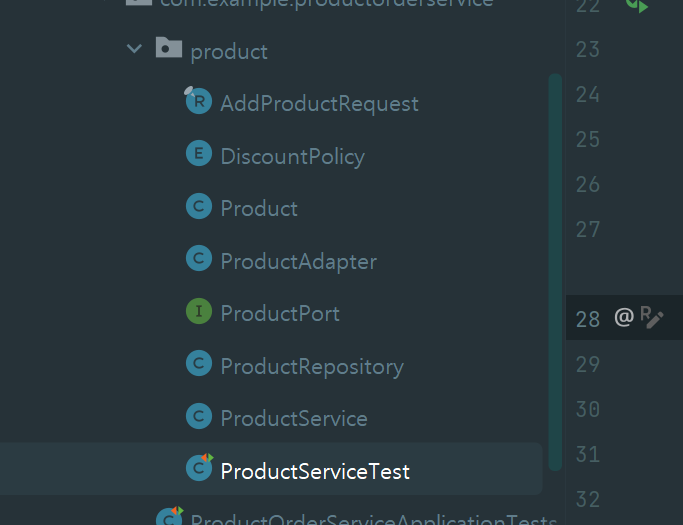The image size is (683, 525).
Task: Click the ProductPort interface icon
Action: pyautogui.click(x=199, y=311)
